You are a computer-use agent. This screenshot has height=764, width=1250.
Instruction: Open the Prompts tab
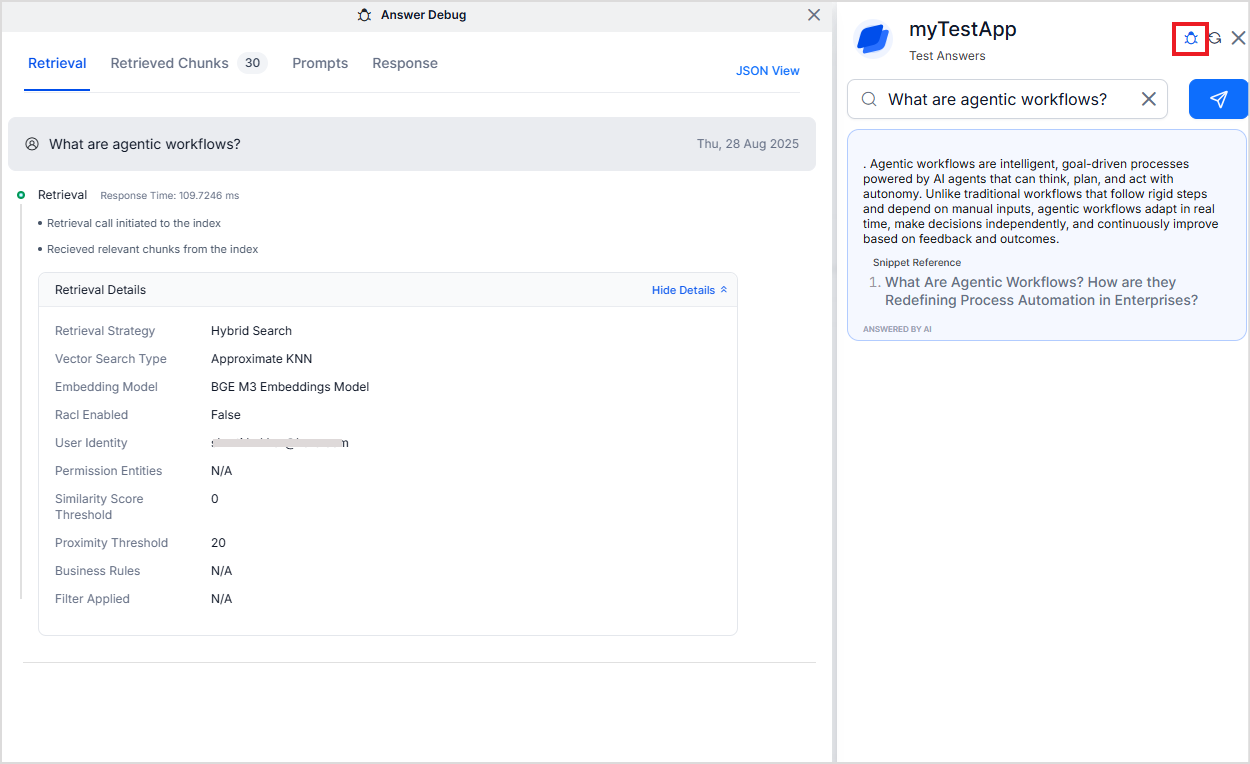(320, 63)
